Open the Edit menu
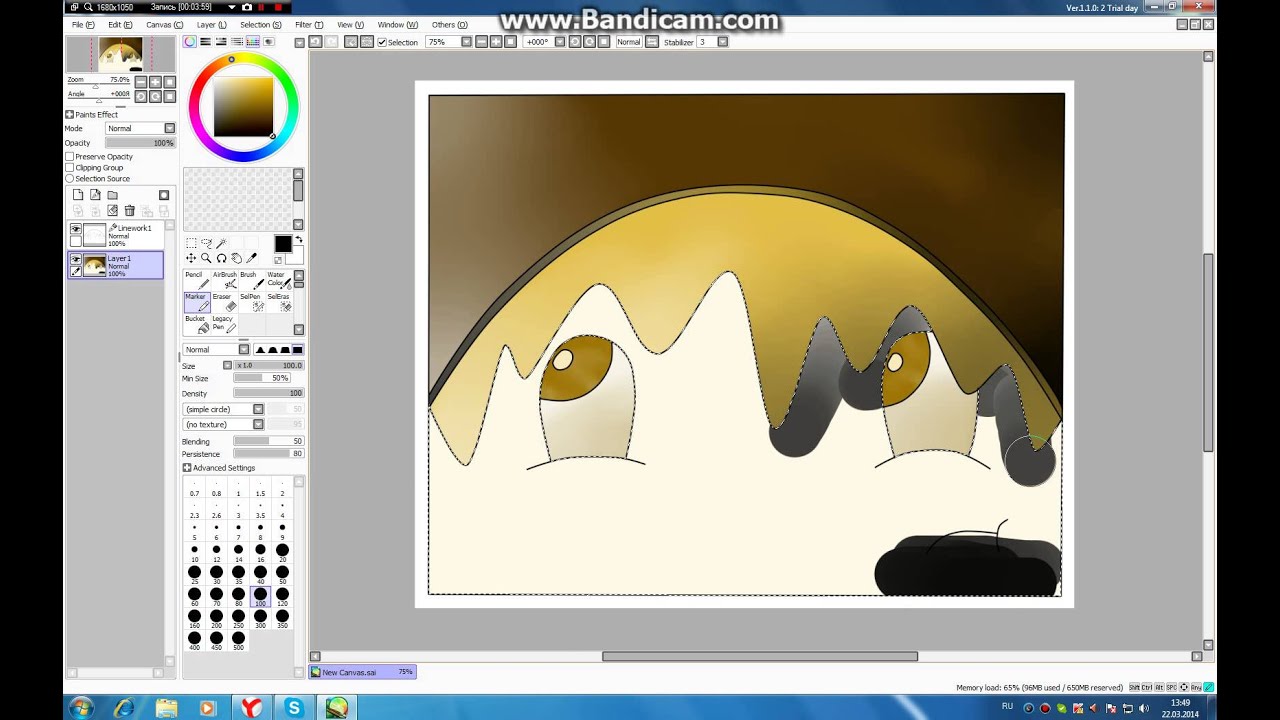This screenshot has height=720, width=1280. [x=120, y=25]
